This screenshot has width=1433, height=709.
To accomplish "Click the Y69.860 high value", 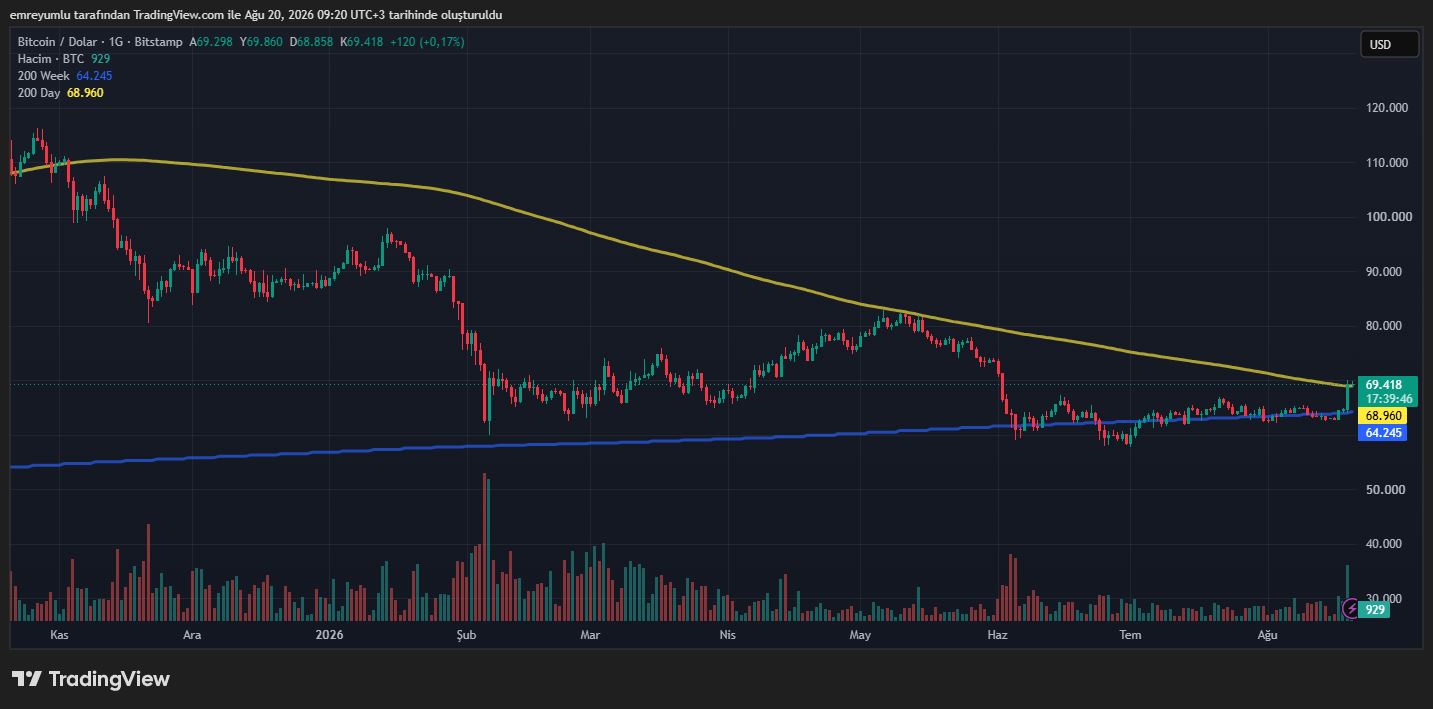I will [x=261, y=42].
